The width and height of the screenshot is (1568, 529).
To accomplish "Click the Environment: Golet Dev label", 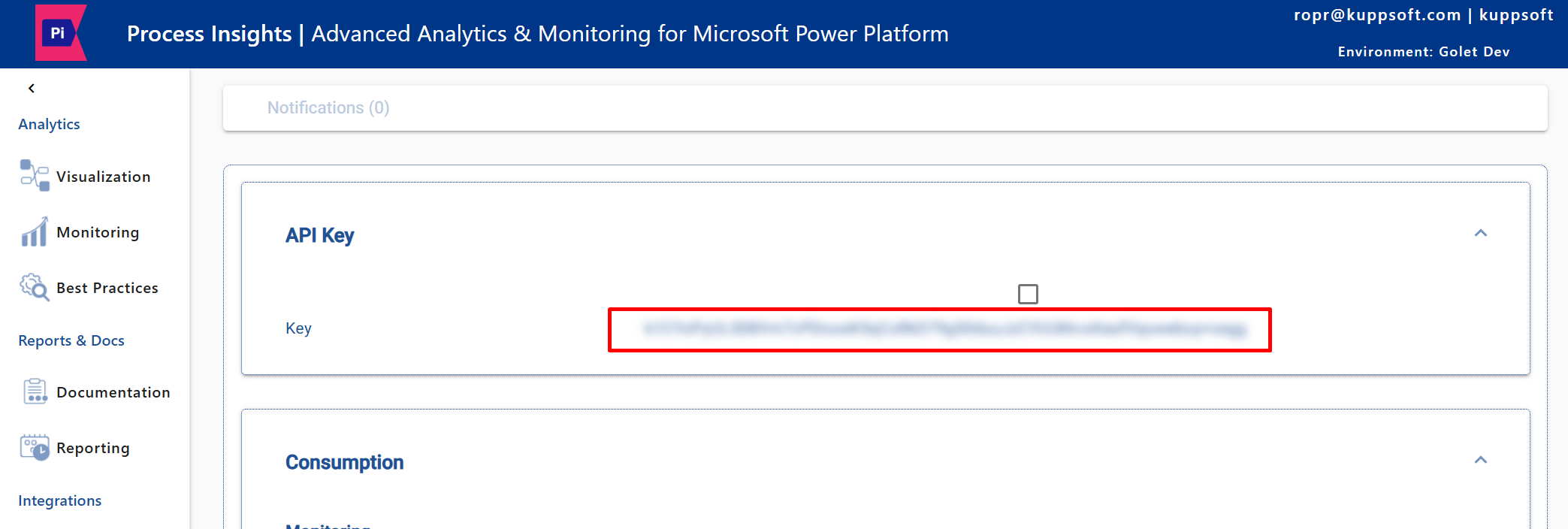I will tap(1424, 52).
